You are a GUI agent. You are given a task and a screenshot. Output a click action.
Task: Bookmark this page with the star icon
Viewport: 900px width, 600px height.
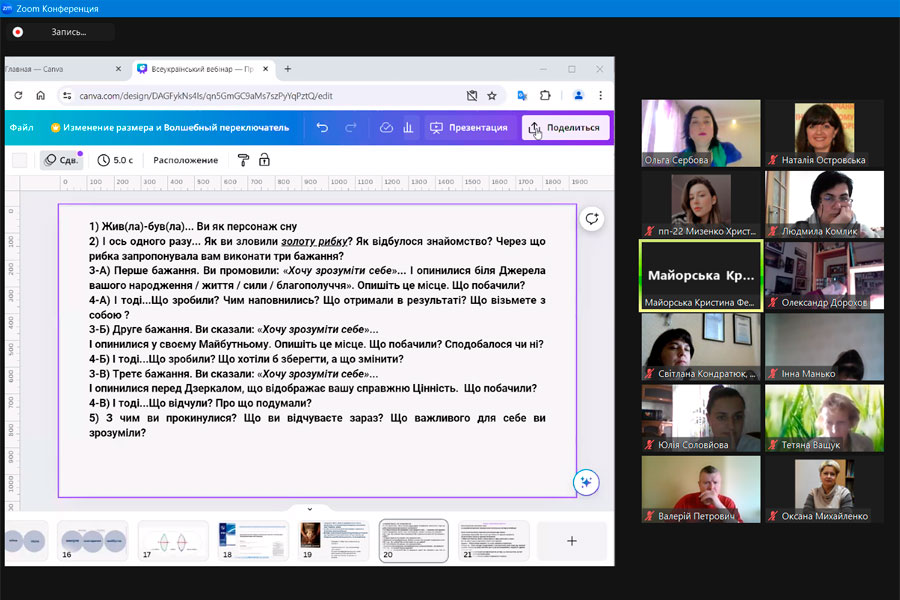(492, 96)
